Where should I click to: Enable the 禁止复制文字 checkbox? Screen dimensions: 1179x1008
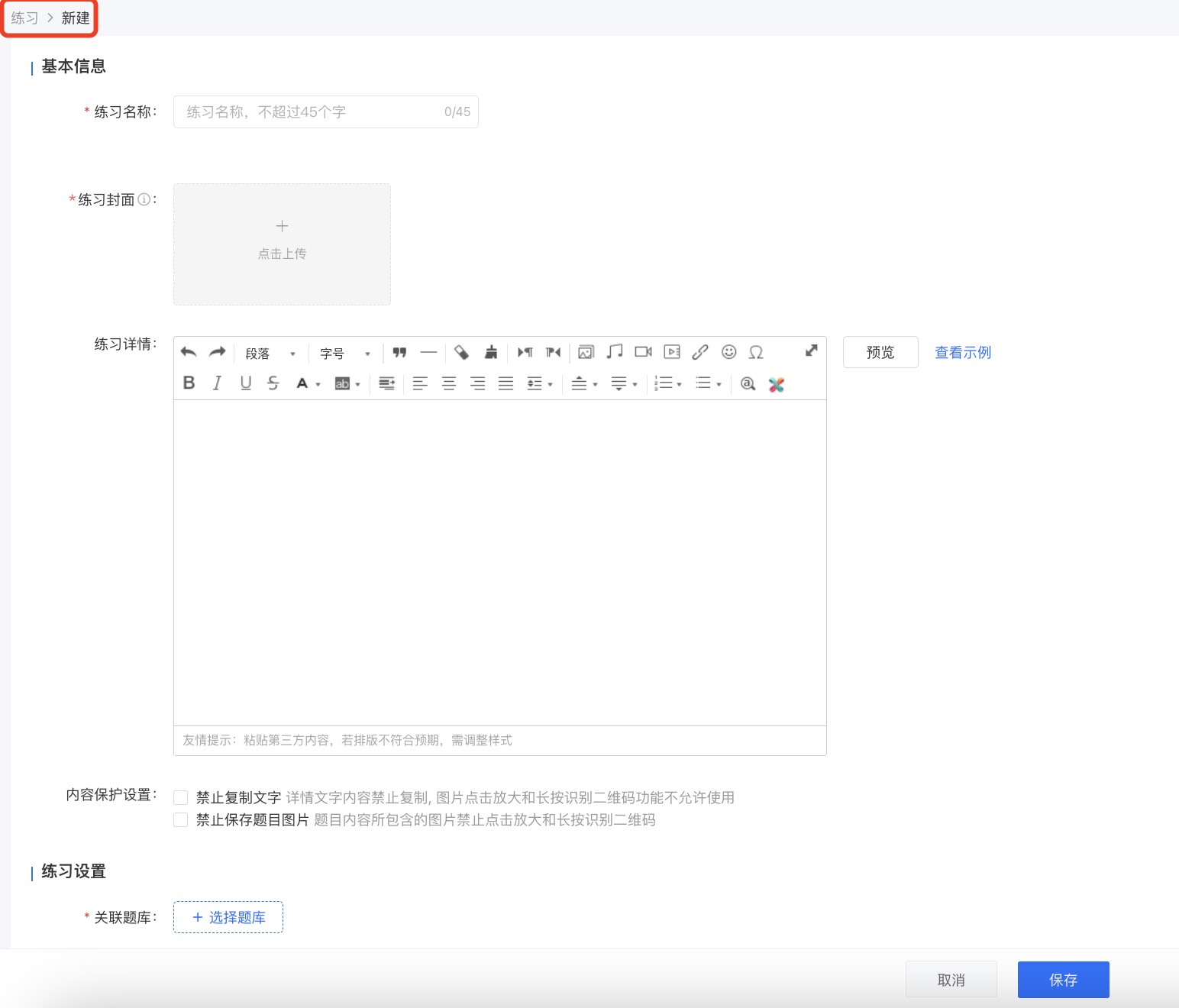pos(181,798)
